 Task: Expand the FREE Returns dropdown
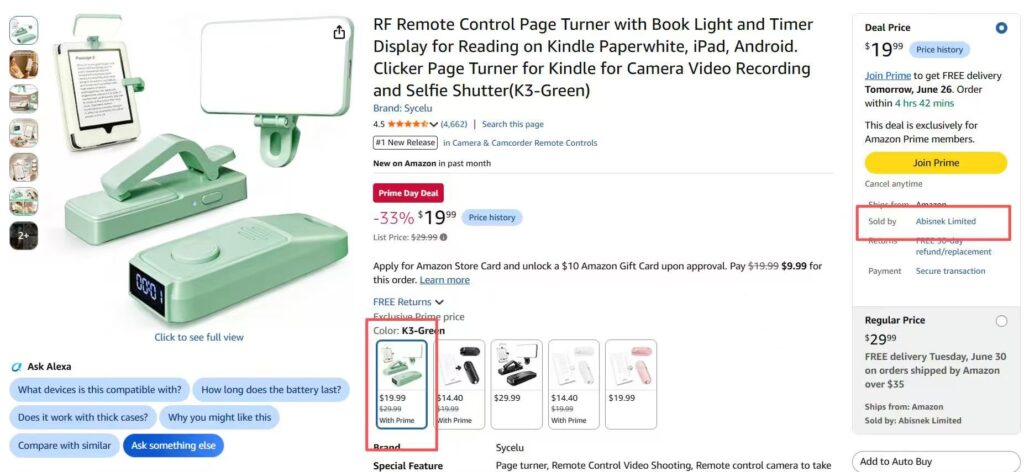click(440, 302)
